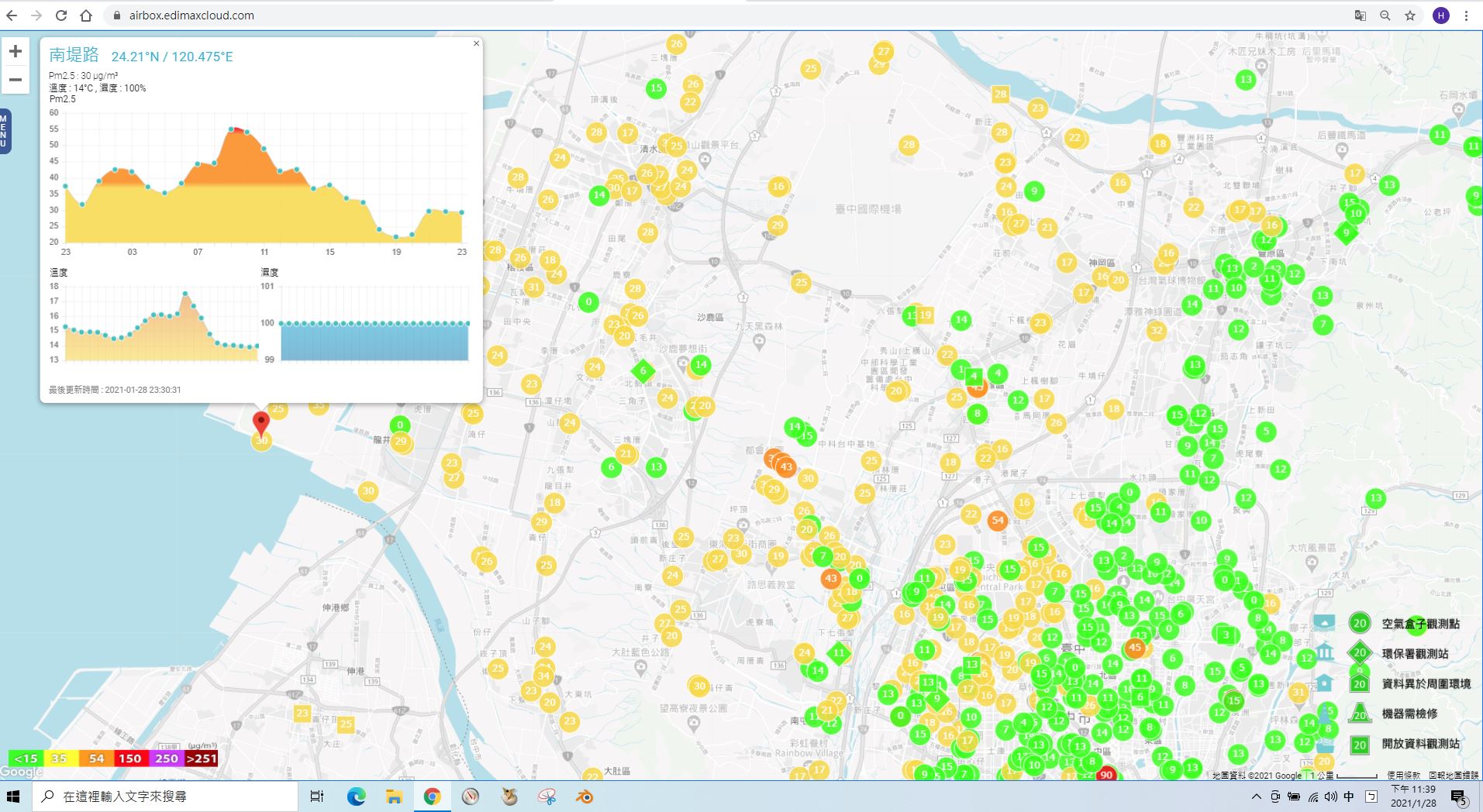Open the diamond-shaped 11 EPA station marker
Image resolution: width=1483 pixels, height=812 pixels.
point(838,653)
